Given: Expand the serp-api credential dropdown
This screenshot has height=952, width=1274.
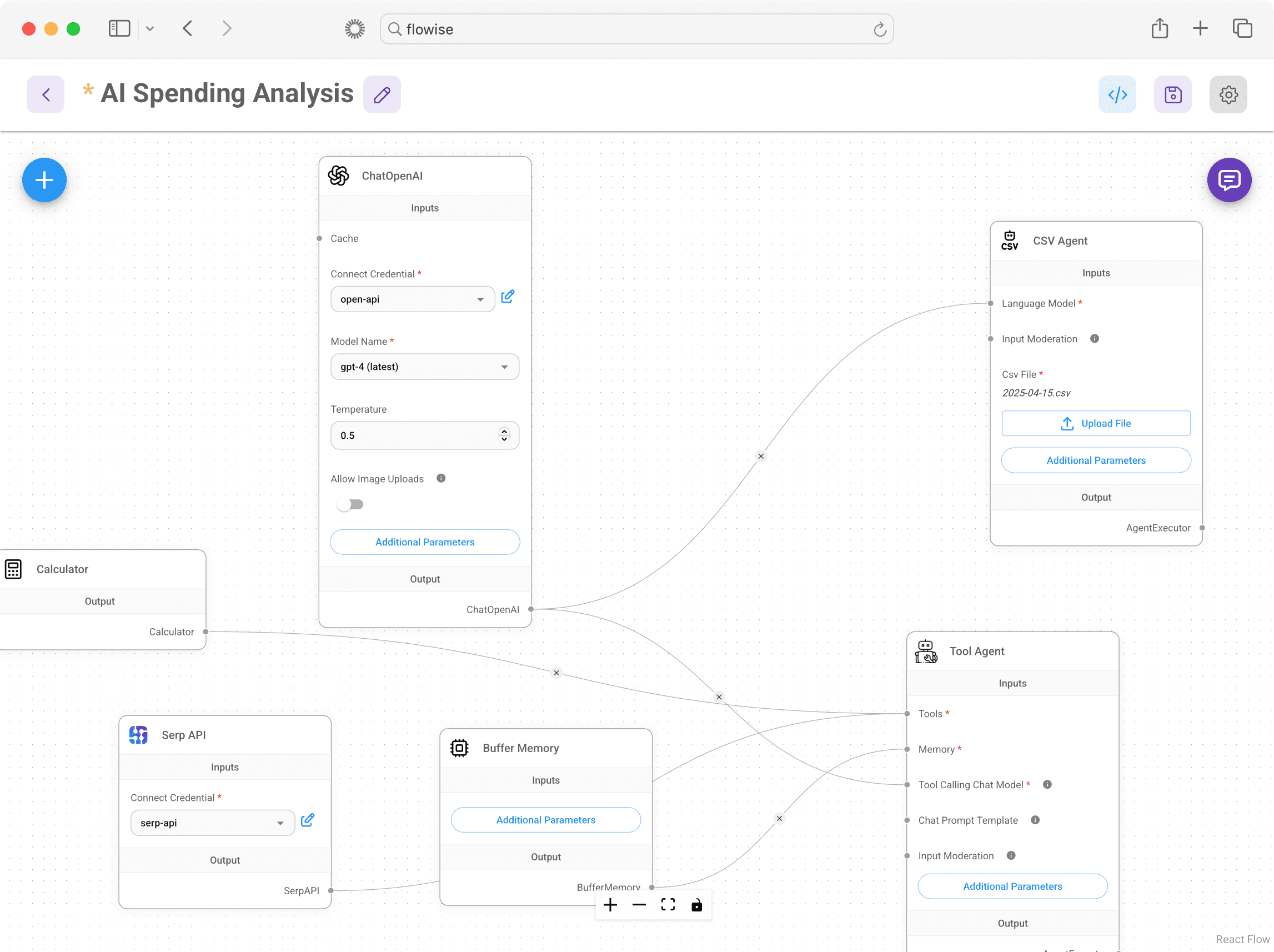Looking at the screenshot, I should click(x=213, y=823).
